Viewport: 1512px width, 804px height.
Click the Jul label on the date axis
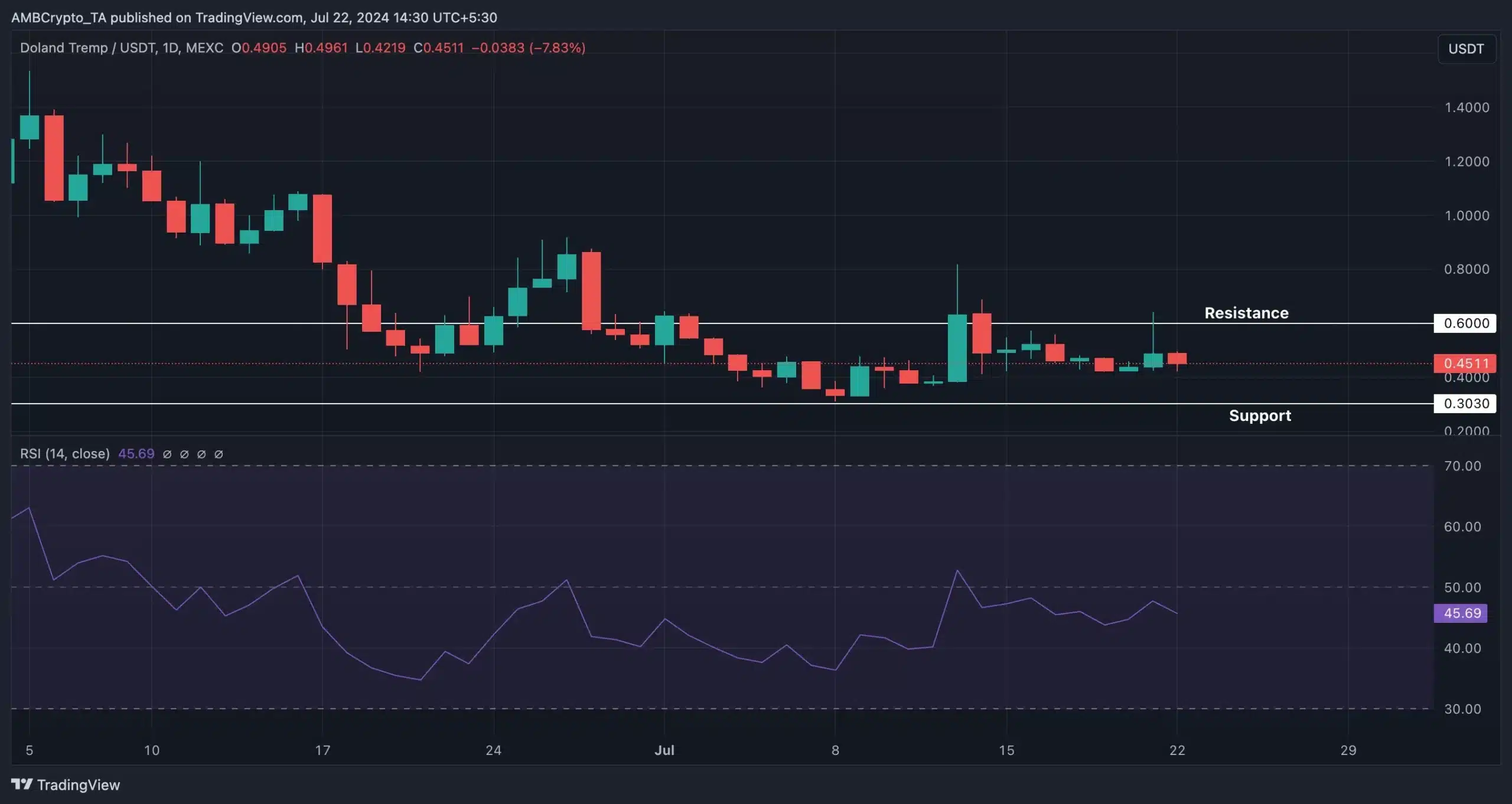pos(664,750)
